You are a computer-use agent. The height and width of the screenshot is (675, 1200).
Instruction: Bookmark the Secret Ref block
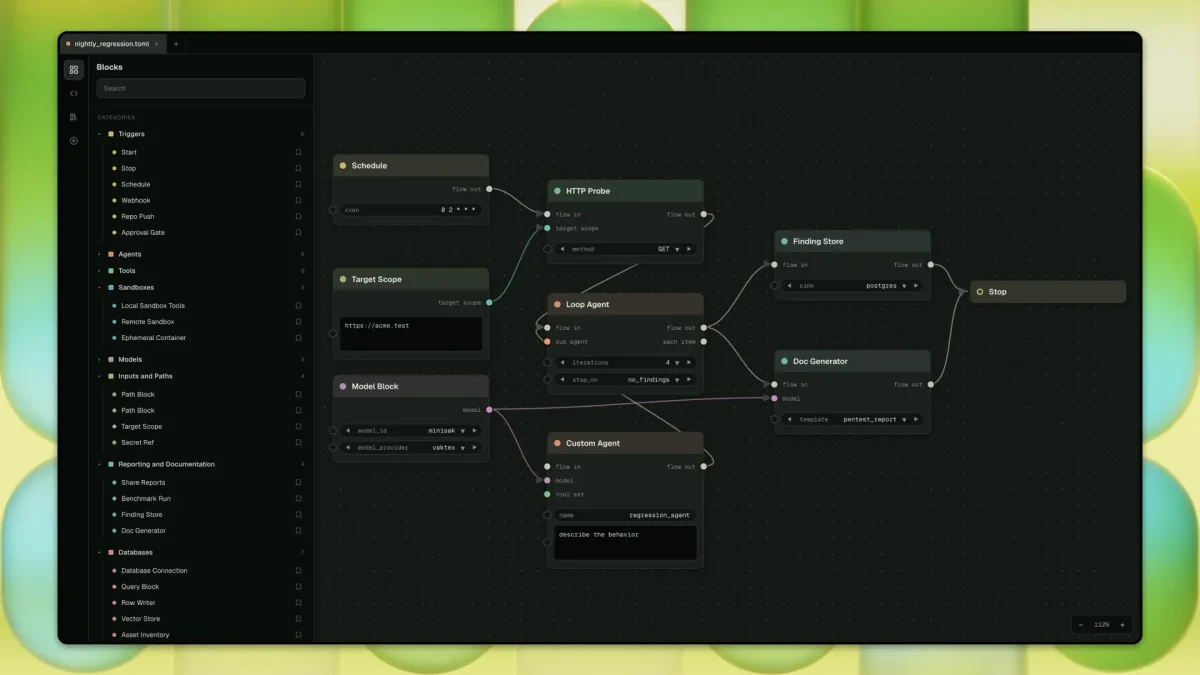point(298,442)
